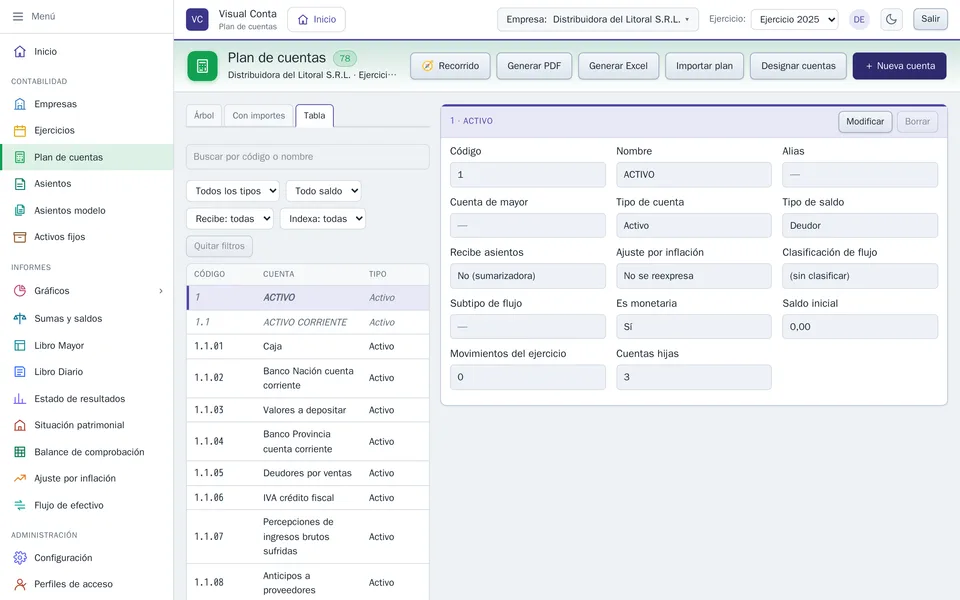Switch to the Árbol tab
The image size is (960, 600).
pos(204,116)
